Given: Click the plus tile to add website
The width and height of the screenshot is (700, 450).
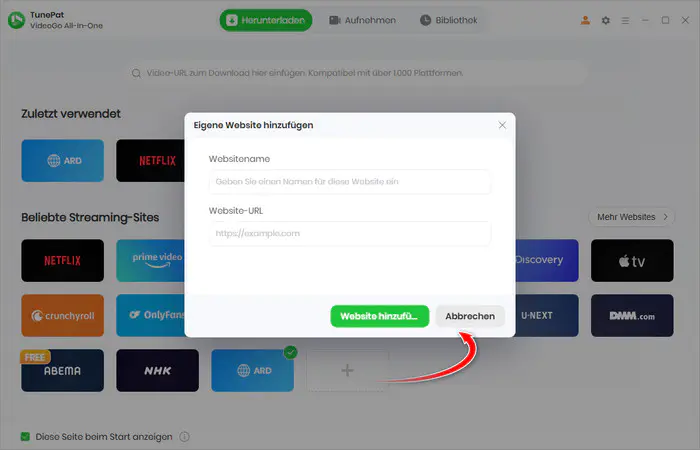Looking at the screenshot, I should (347, 371).
